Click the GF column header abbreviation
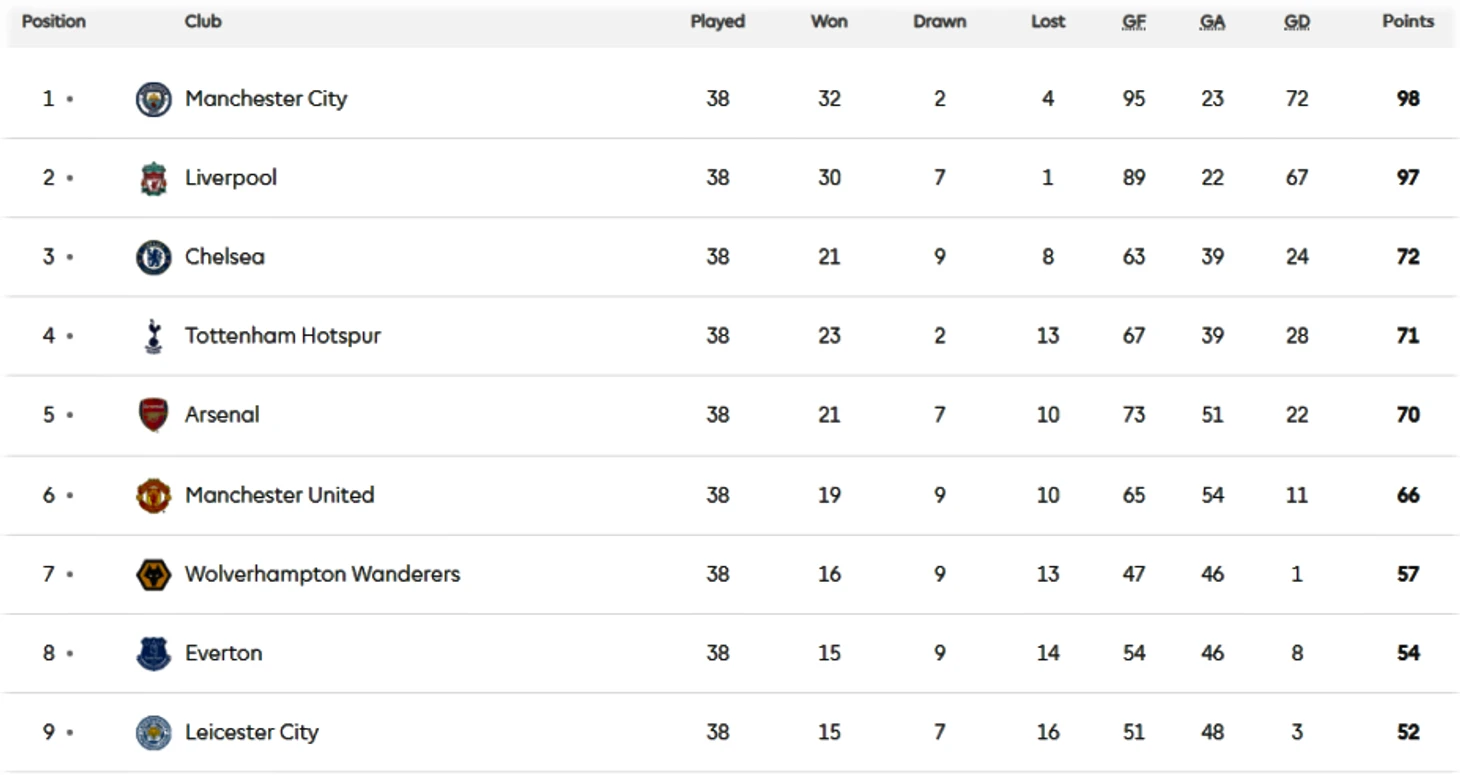Image resolution: width=1460 pixels, height=775 pixels. tap(1134, 21)
